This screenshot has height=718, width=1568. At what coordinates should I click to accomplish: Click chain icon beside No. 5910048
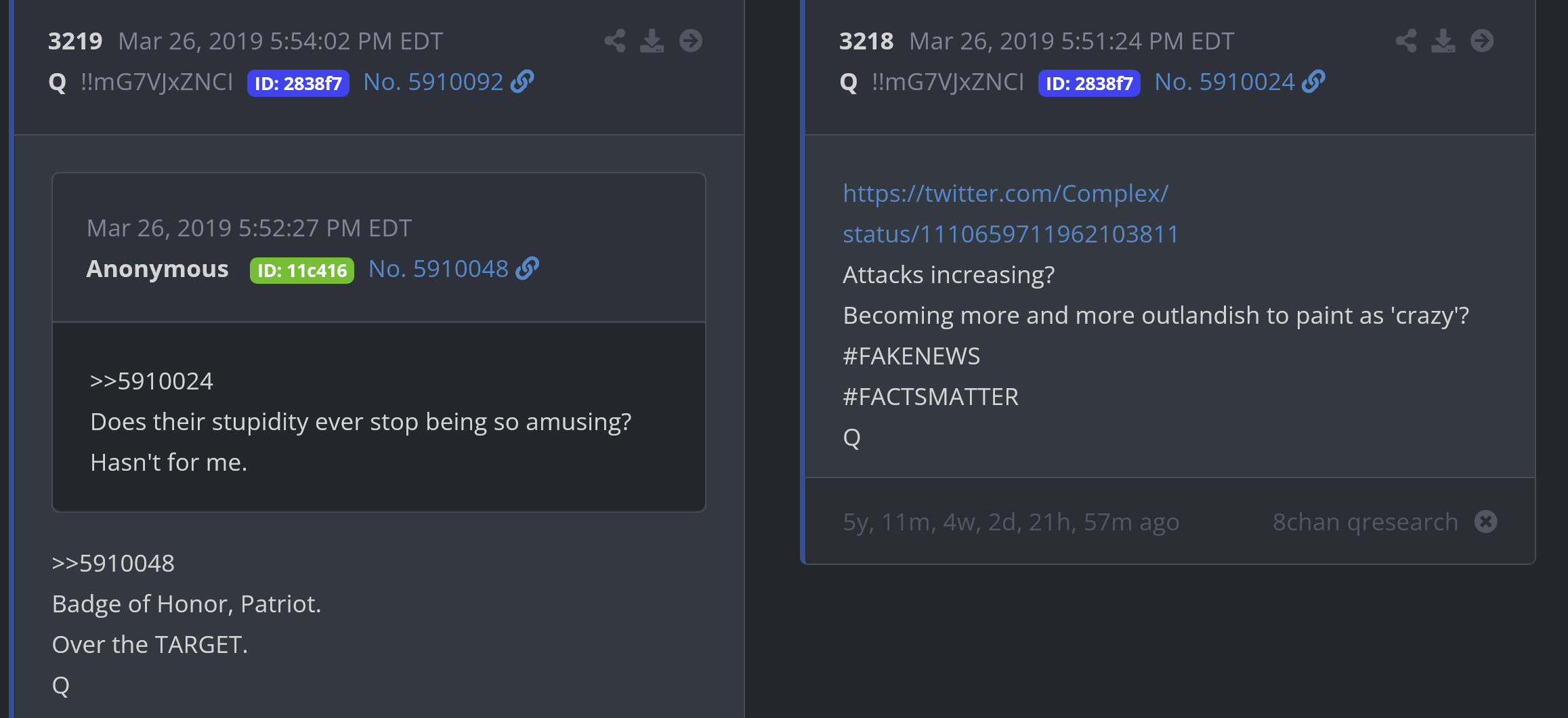pos(527,269)
